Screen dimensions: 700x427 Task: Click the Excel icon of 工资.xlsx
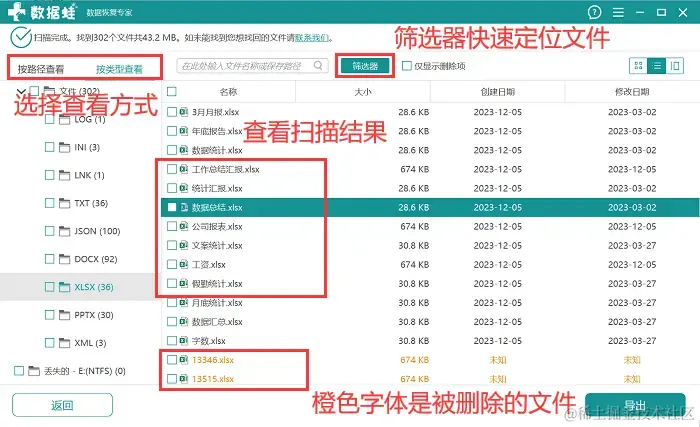click(183, 264)
